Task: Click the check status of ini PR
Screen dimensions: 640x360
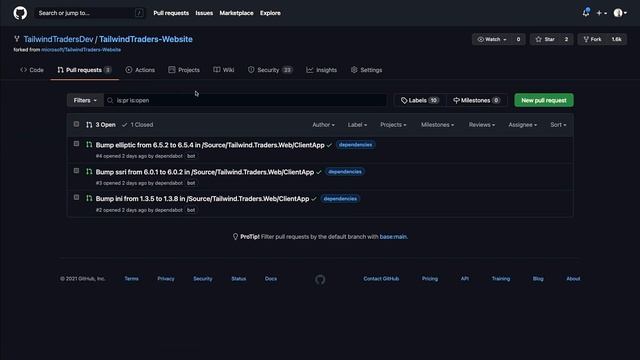Action: [313, 199]
